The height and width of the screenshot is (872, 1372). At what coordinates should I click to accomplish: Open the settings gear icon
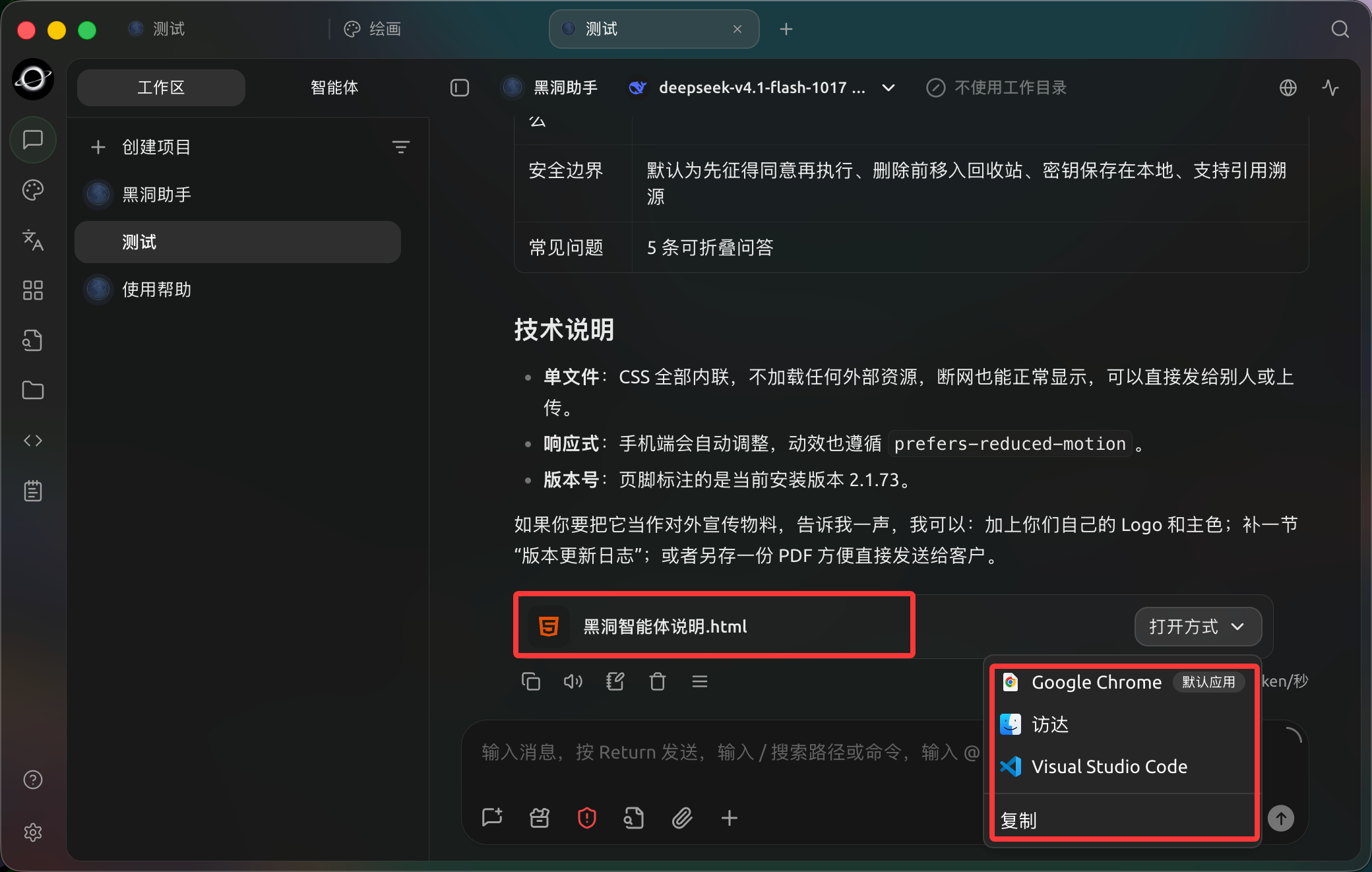[x=33, y=832]
